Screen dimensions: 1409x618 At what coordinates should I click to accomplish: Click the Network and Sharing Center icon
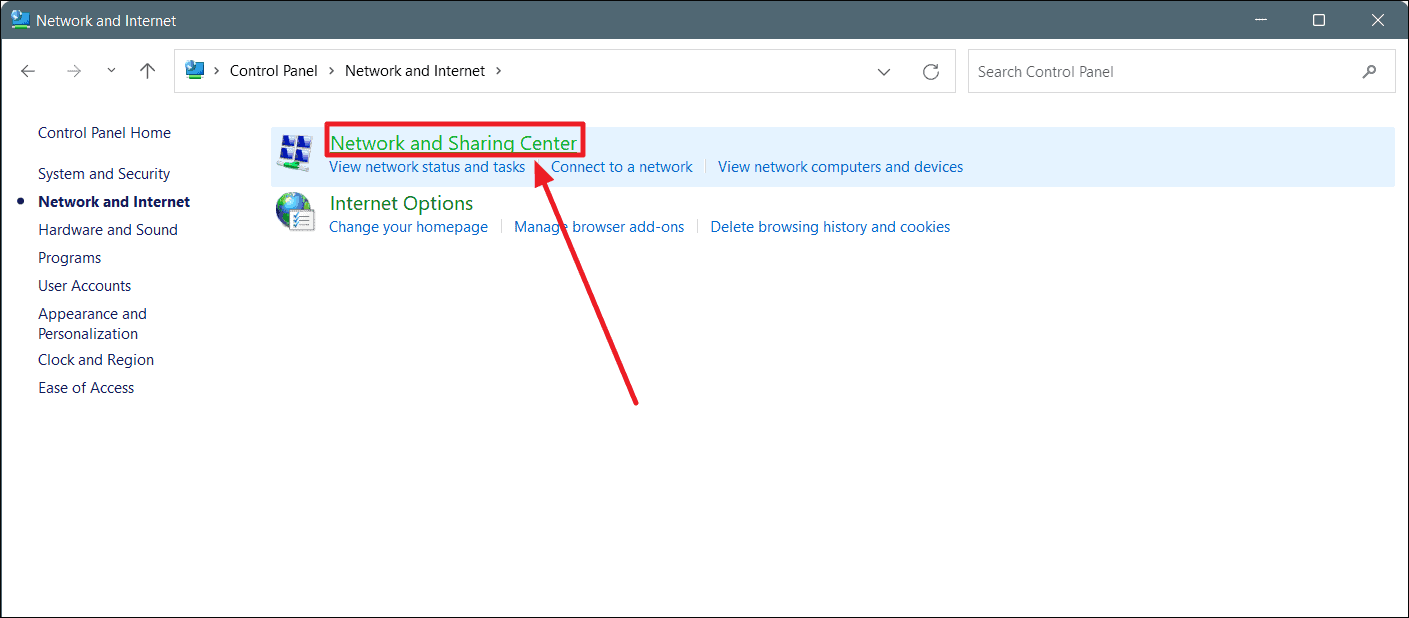295,154
